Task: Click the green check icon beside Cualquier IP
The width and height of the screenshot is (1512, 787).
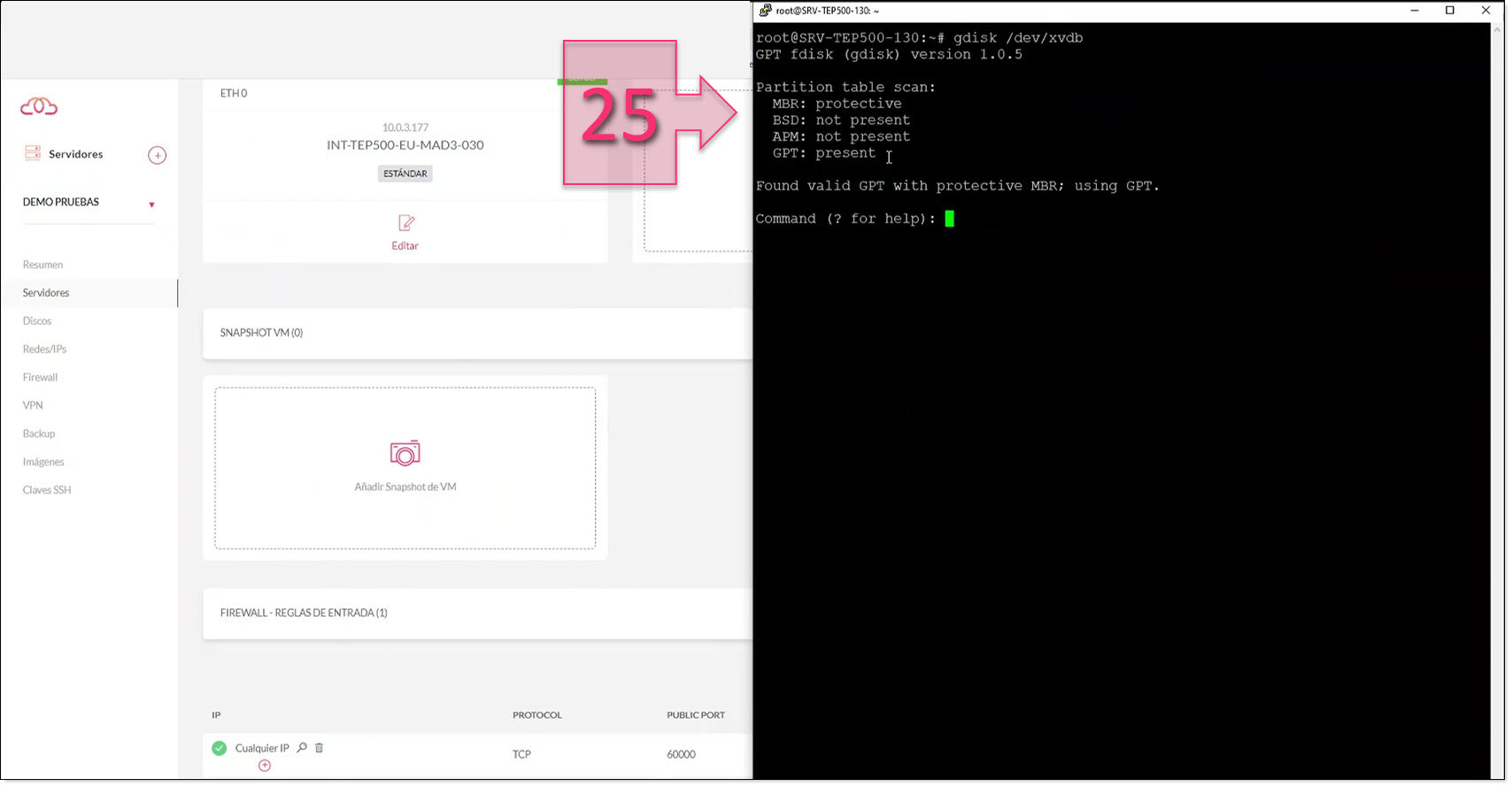Action: 220,748
